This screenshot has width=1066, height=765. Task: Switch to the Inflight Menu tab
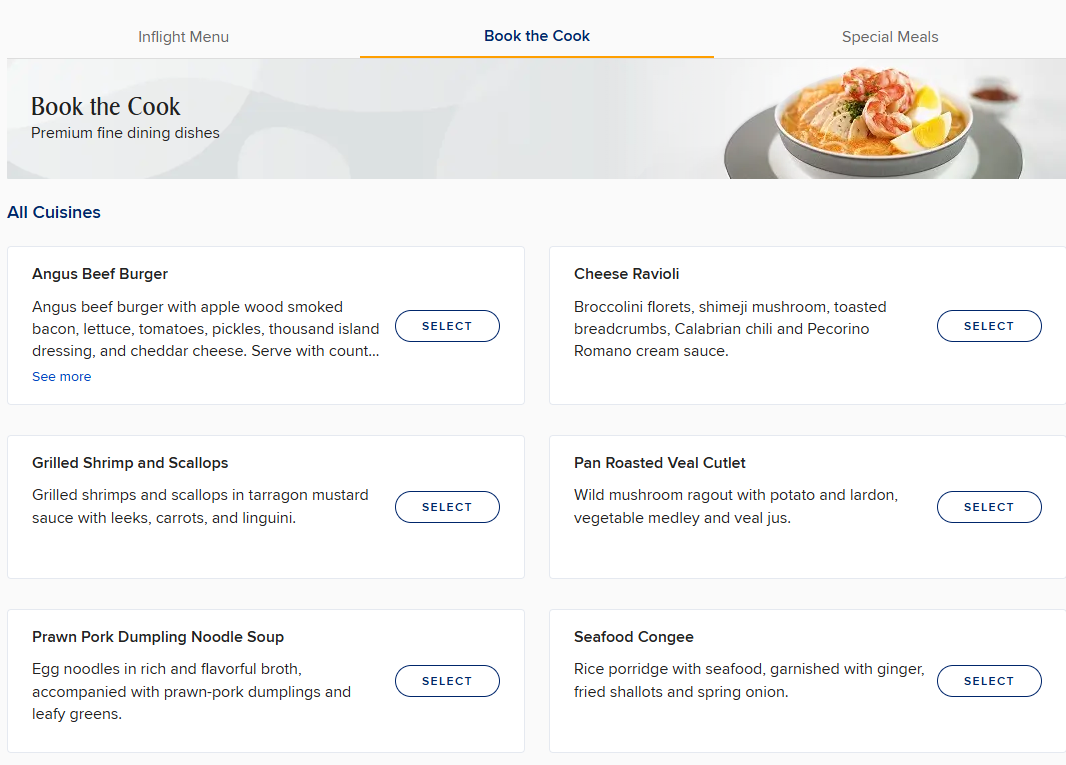click(183, 37)
